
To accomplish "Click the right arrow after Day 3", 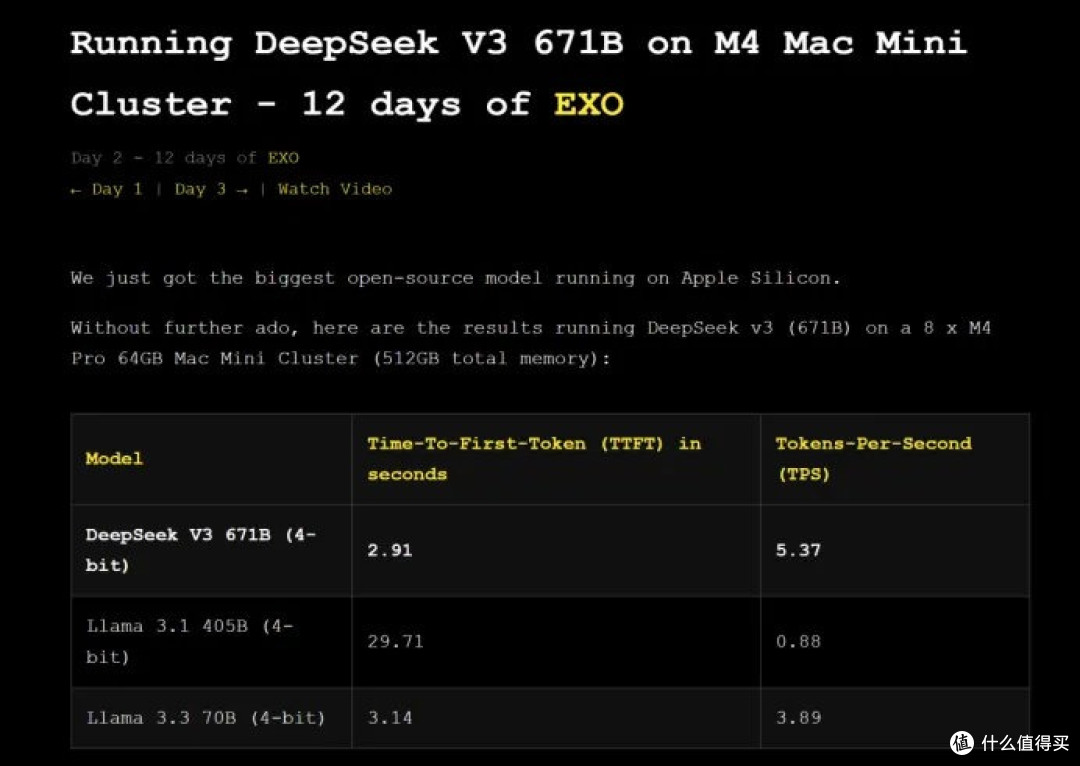I will (242, 190).
